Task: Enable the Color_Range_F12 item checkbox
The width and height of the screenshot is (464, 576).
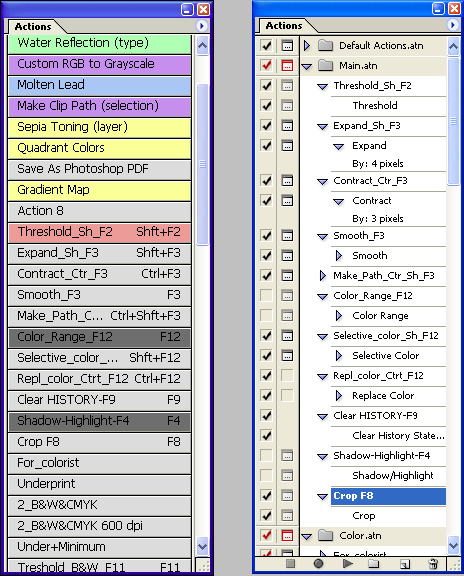Action: [x=266, y=295]
